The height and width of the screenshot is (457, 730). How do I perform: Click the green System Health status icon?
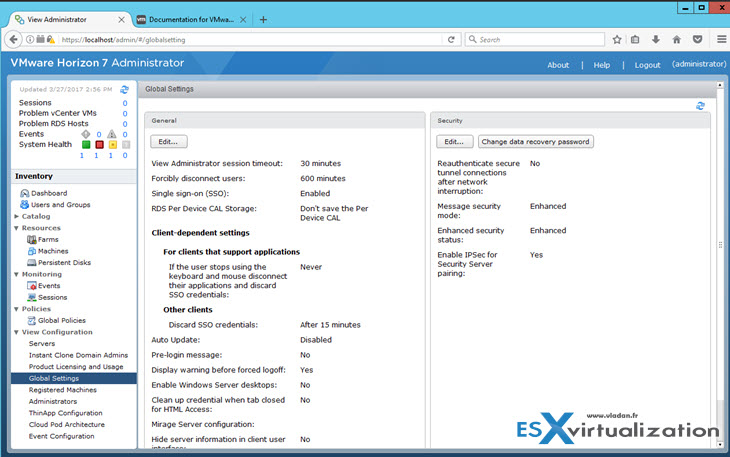(x=86, y=144)
